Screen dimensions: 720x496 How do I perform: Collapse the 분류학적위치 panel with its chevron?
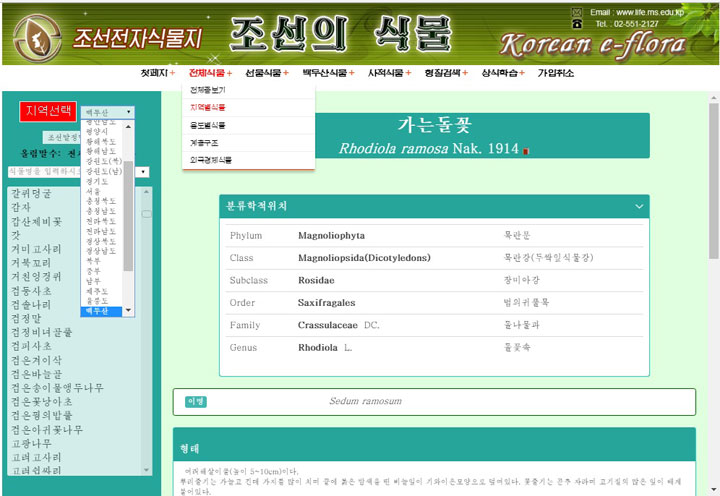click(639, 207)
